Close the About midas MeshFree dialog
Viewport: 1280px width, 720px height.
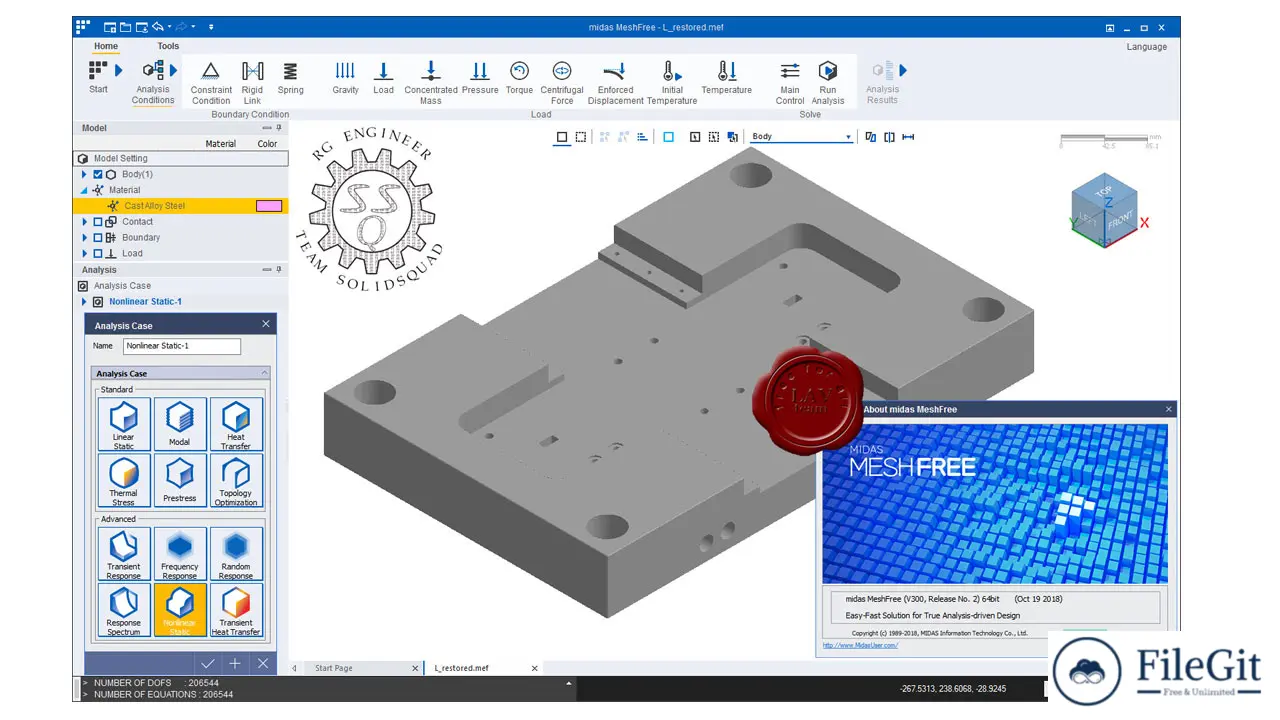[1168, 409]
